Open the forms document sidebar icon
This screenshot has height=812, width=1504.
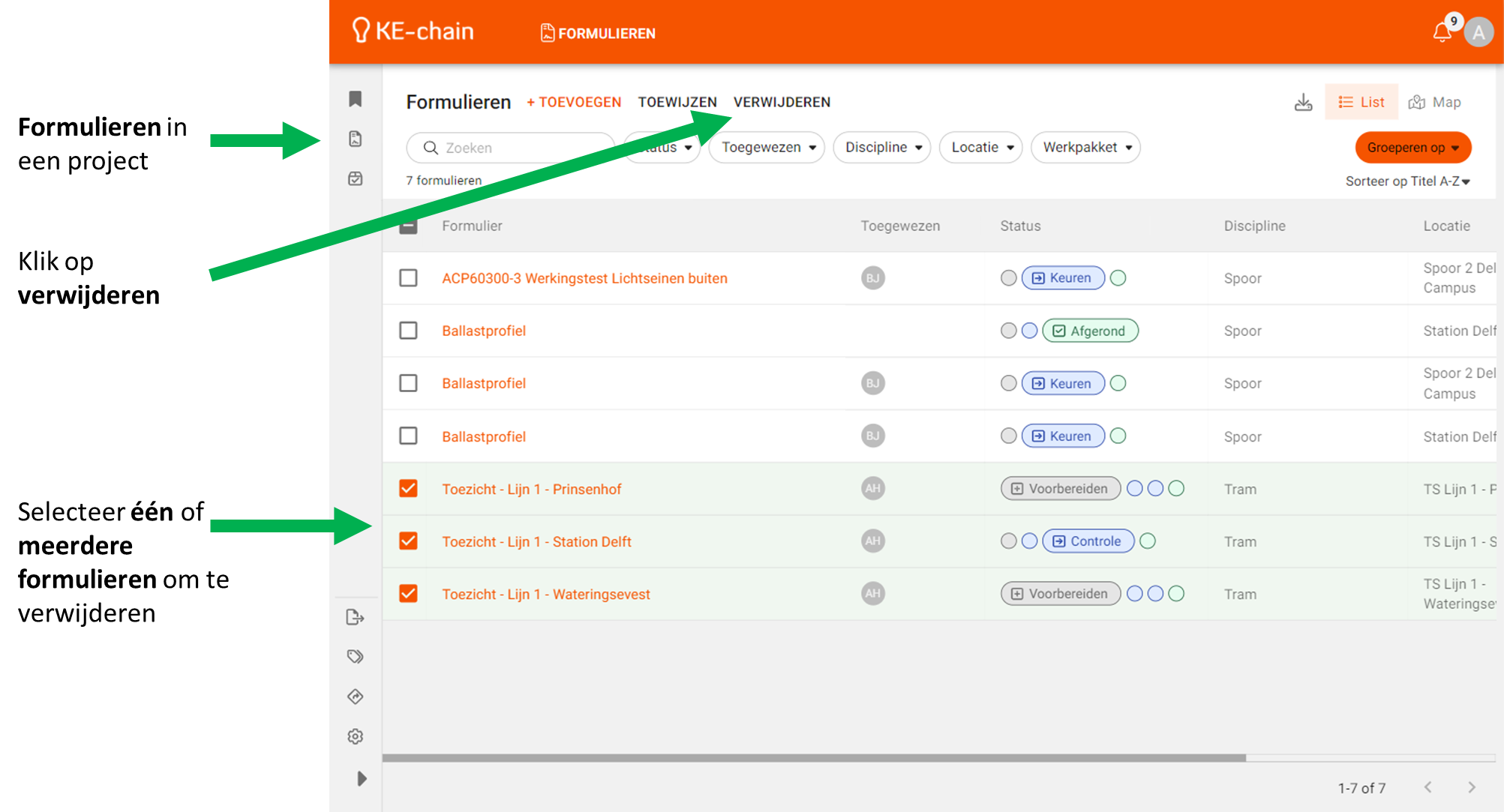pos(356,139)
